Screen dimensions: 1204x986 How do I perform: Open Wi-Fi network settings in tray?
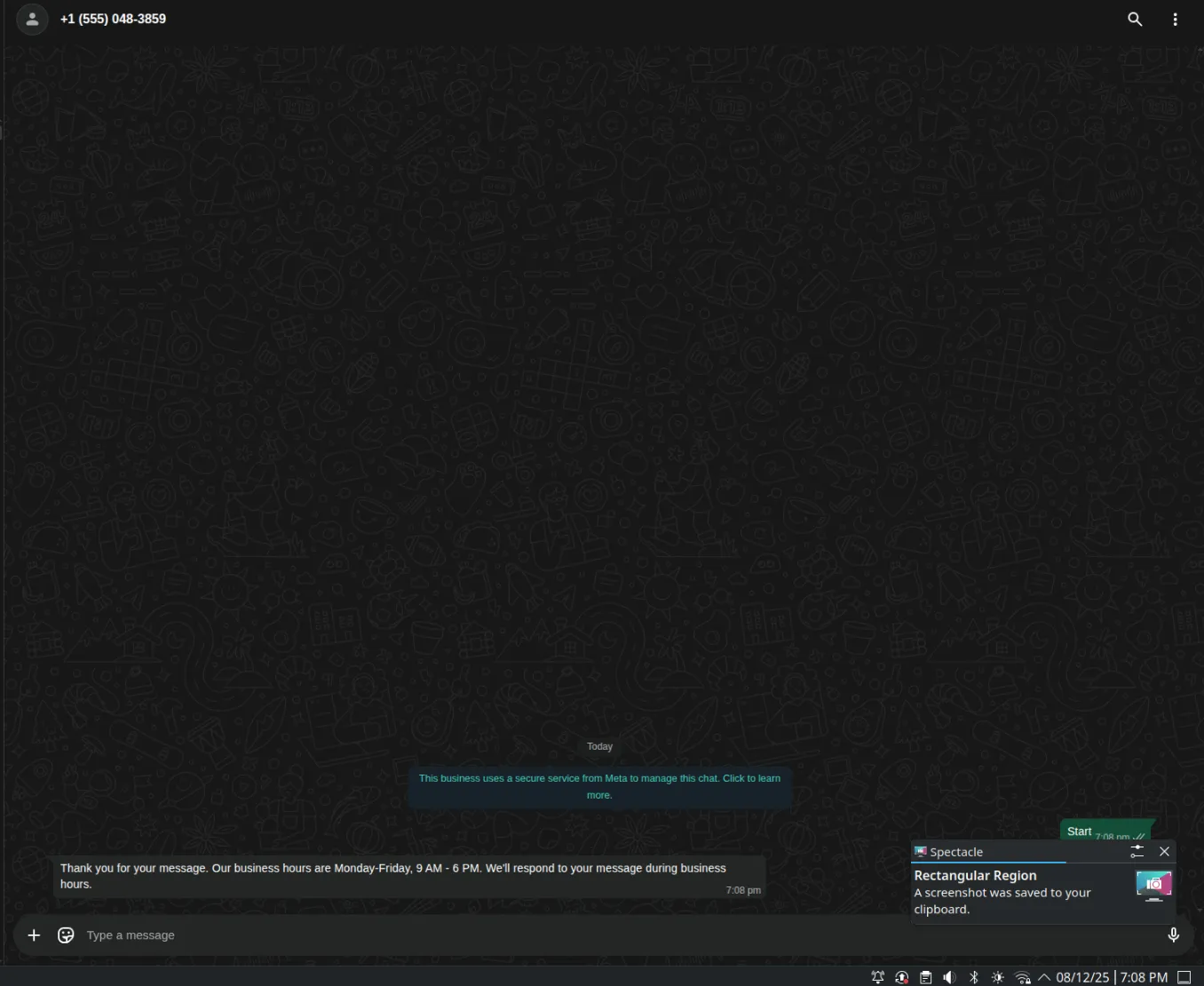pyautogui.click(x=1022, y=977)
